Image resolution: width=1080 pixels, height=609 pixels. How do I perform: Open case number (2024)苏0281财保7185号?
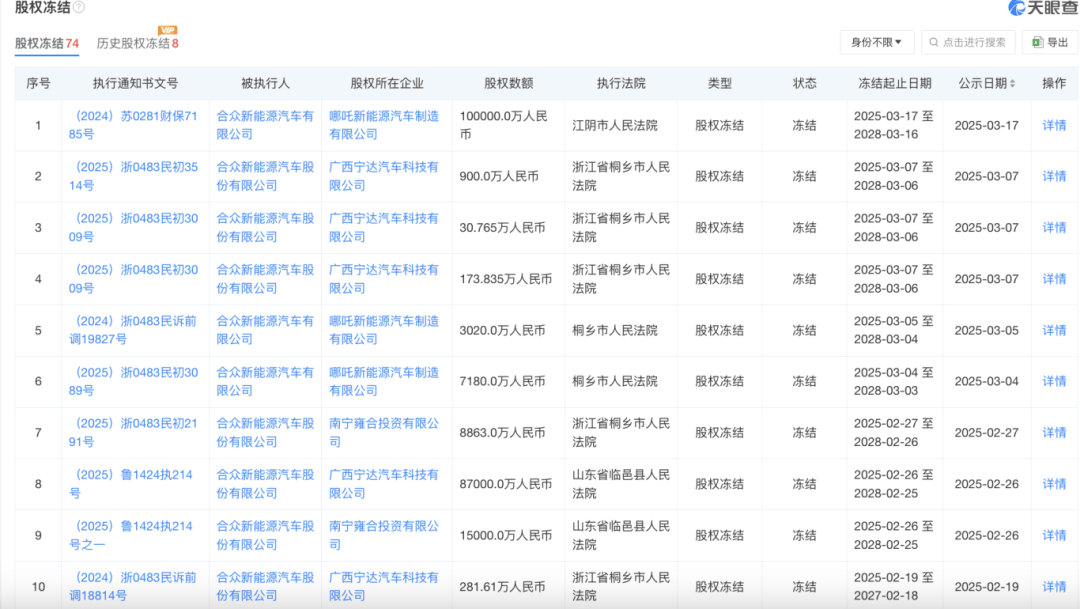133,125
